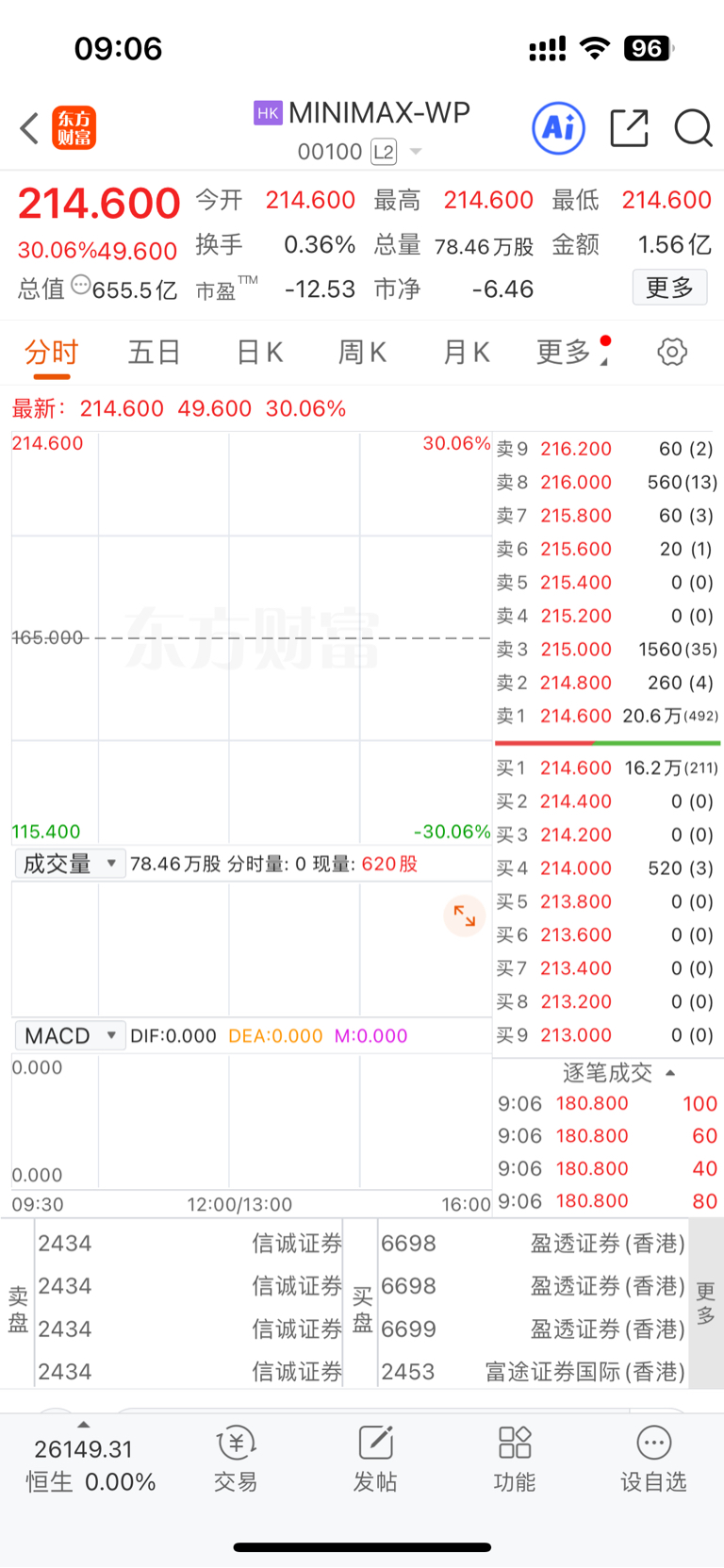Tap inside the 分时 price chart area
724x1568 pixels.
click(x=251, y=637)
